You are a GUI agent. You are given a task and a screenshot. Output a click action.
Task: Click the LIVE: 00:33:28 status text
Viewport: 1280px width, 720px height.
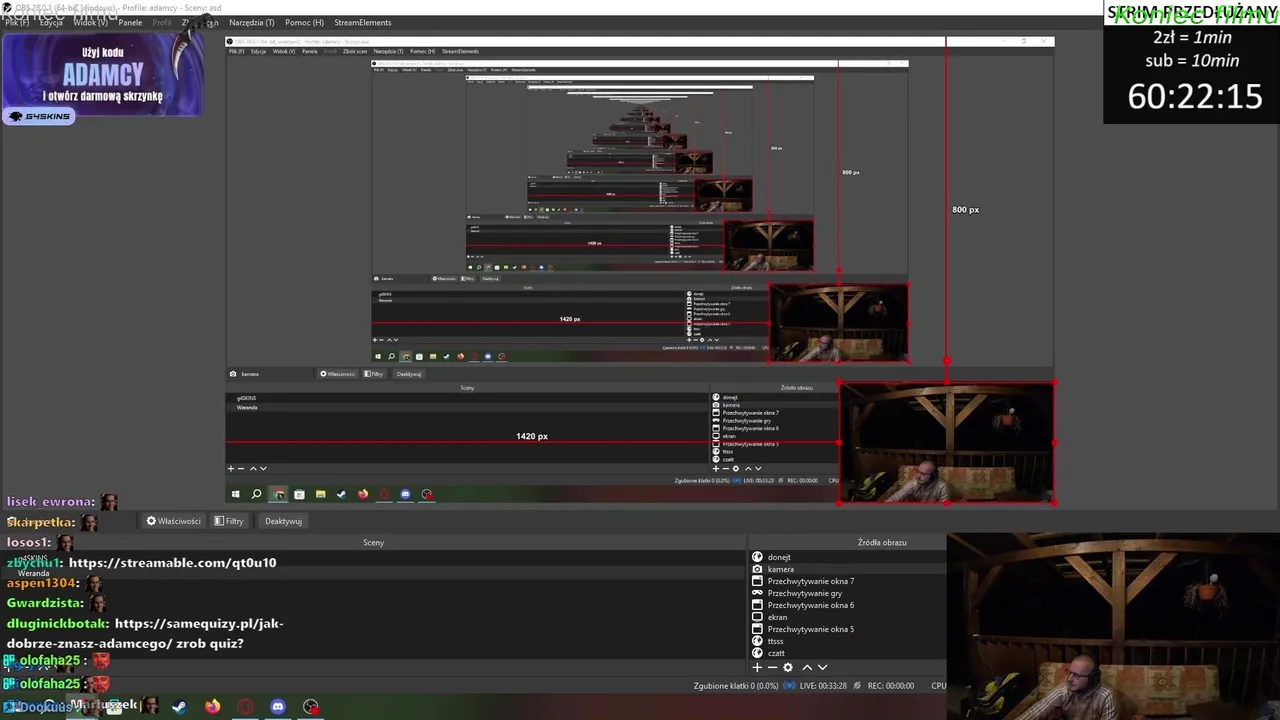pyautogui.click(x=822, y=686)
